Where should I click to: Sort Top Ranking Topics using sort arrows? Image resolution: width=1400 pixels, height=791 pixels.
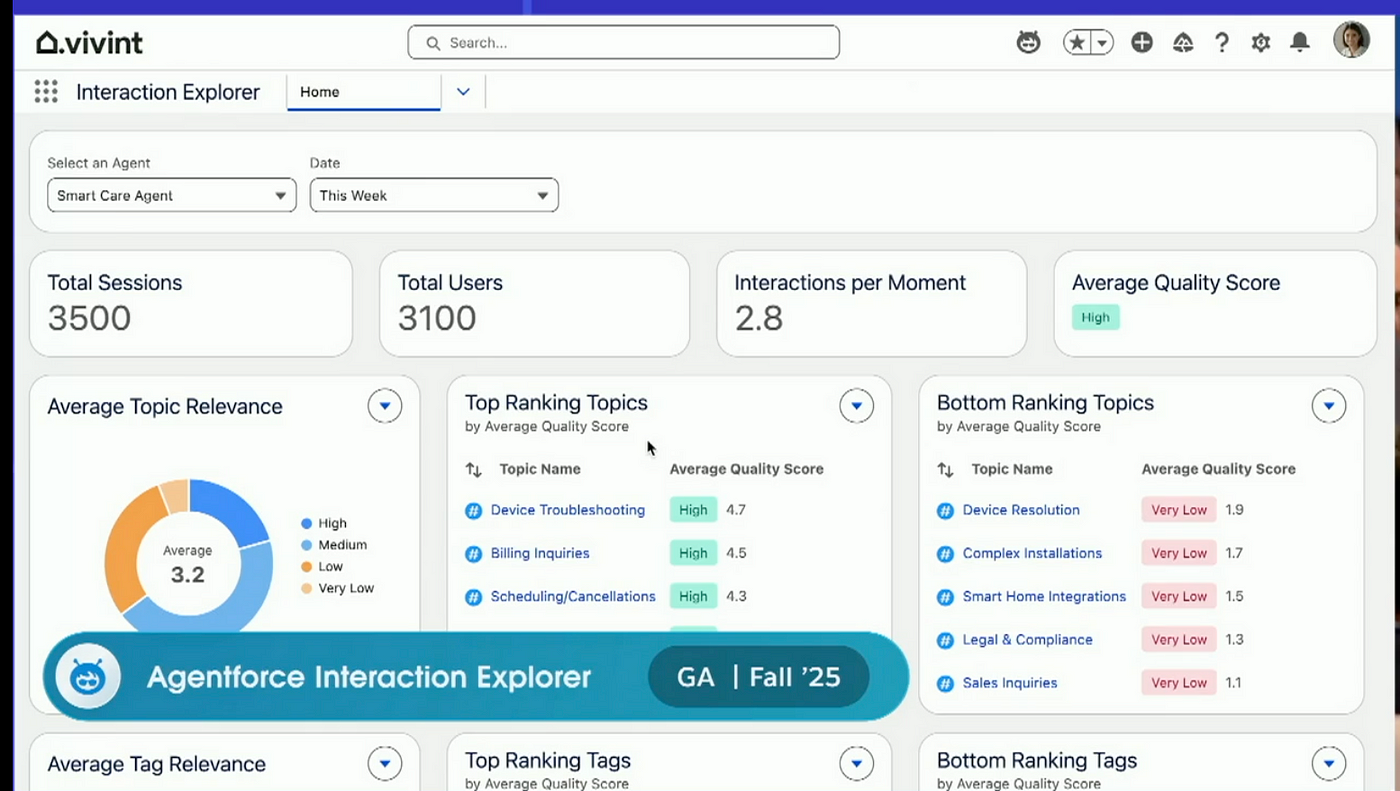pos(474,469)
